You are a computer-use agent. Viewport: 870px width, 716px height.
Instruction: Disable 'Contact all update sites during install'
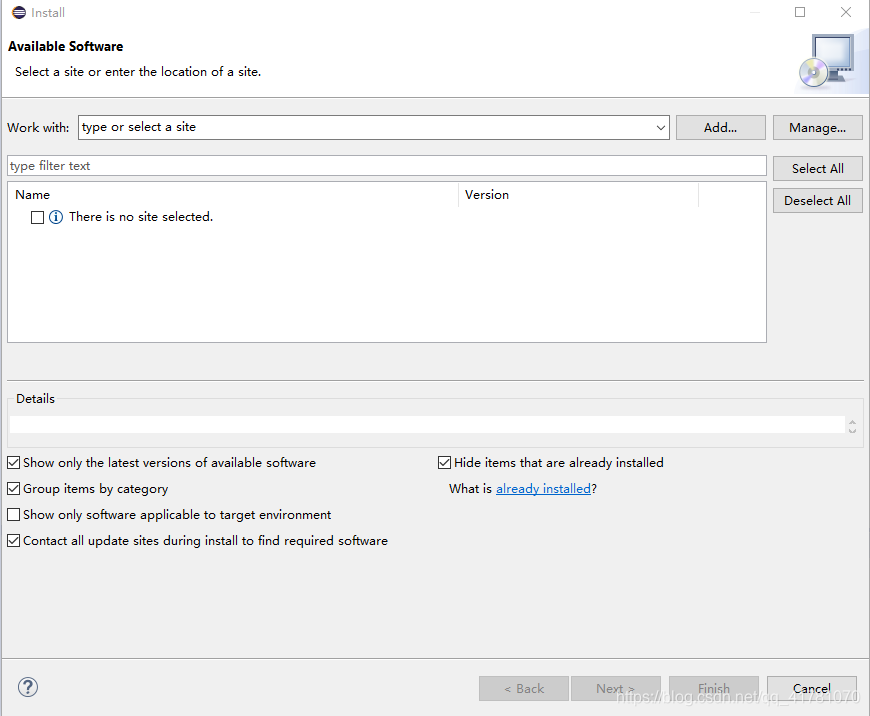[14, 541]
